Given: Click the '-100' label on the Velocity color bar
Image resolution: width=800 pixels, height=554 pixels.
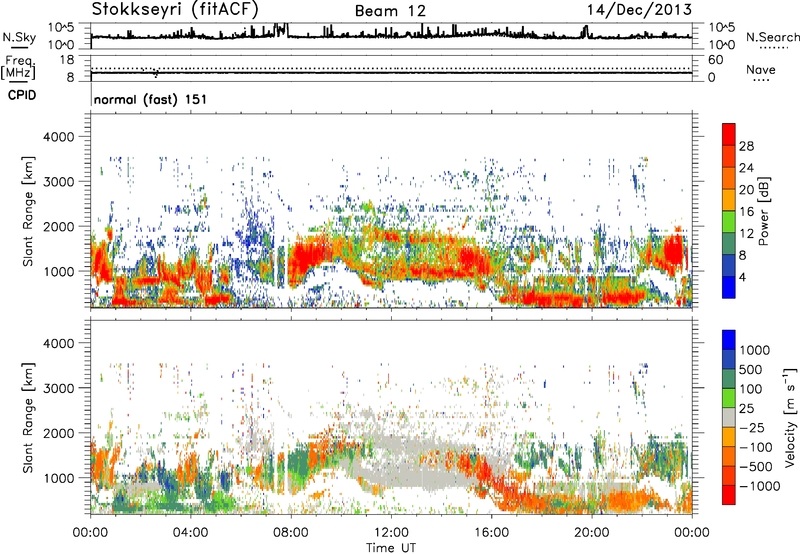Looking at the screenshot, I should pos(756,447).
